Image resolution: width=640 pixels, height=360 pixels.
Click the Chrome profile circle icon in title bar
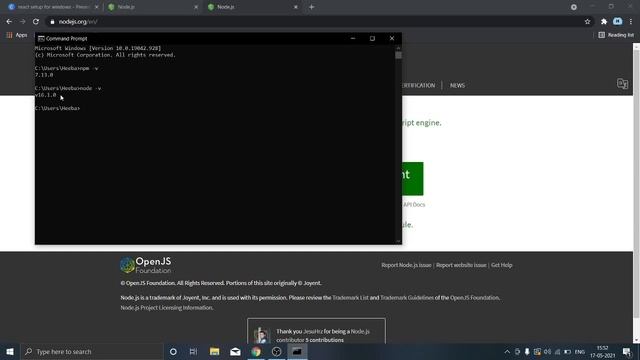pos(573,7)
